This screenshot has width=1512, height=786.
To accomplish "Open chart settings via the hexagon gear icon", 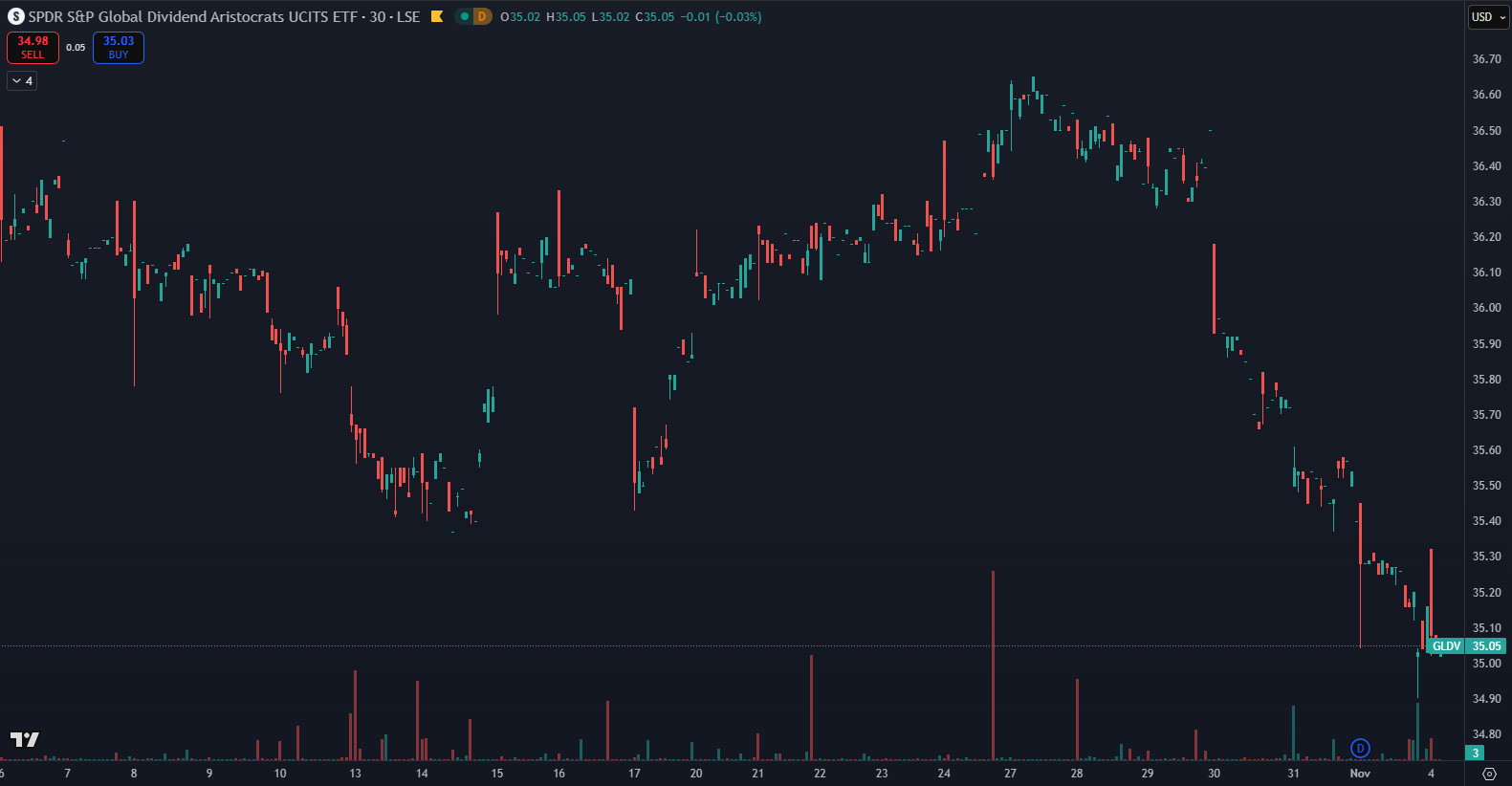I will (x=1489, y=774).
